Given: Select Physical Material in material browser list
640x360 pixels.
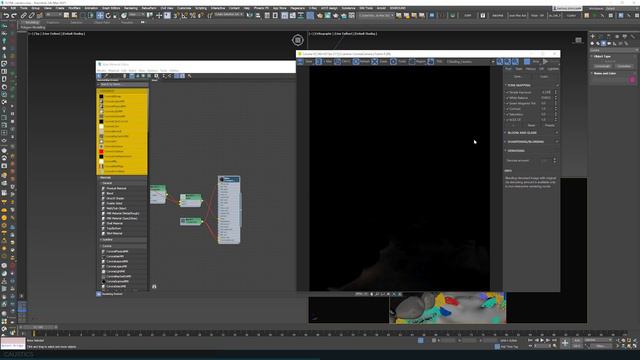Looking at the screenshot, I should tap(116, 189).
